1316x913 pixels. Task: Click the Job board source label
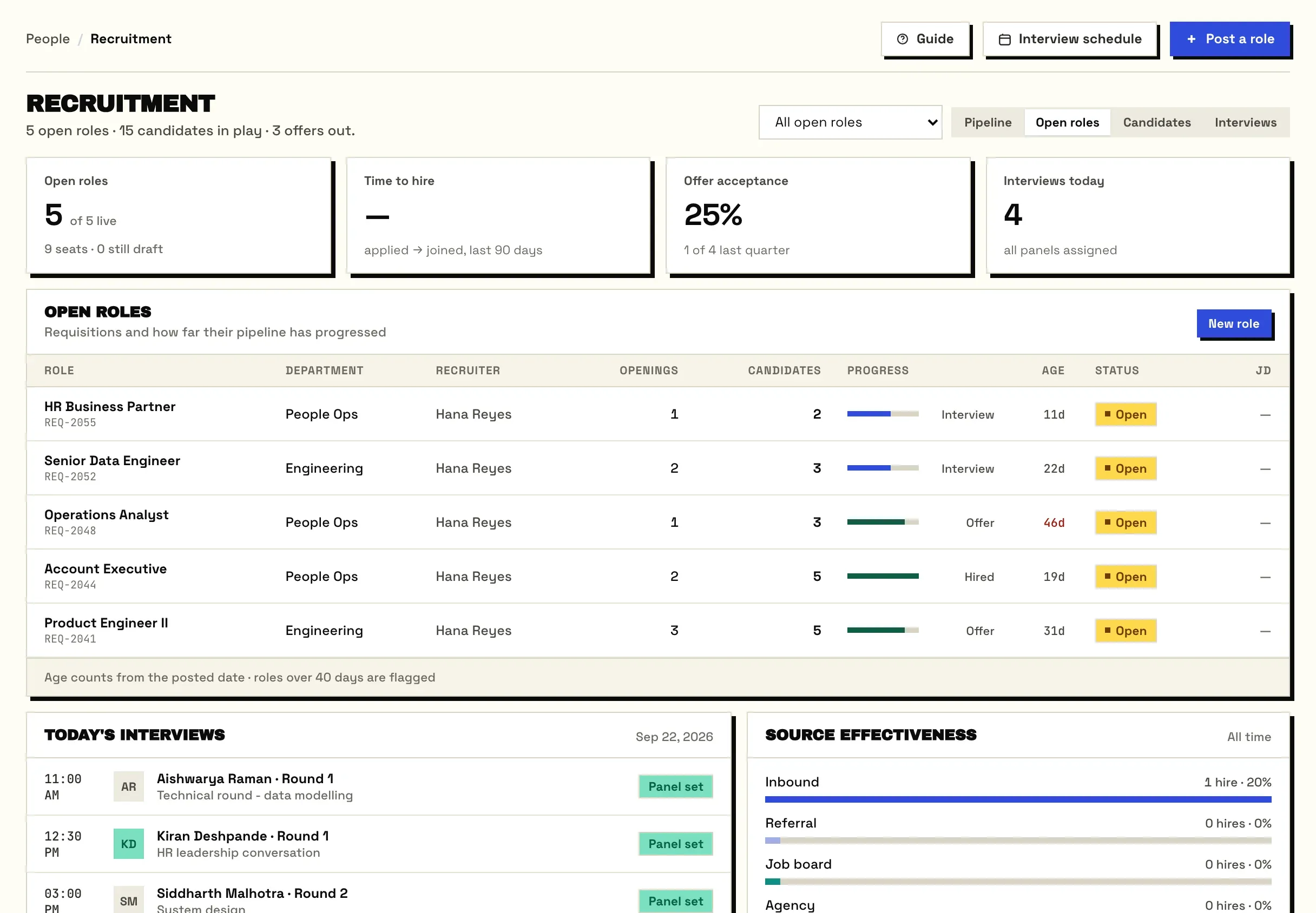point(798,864)
